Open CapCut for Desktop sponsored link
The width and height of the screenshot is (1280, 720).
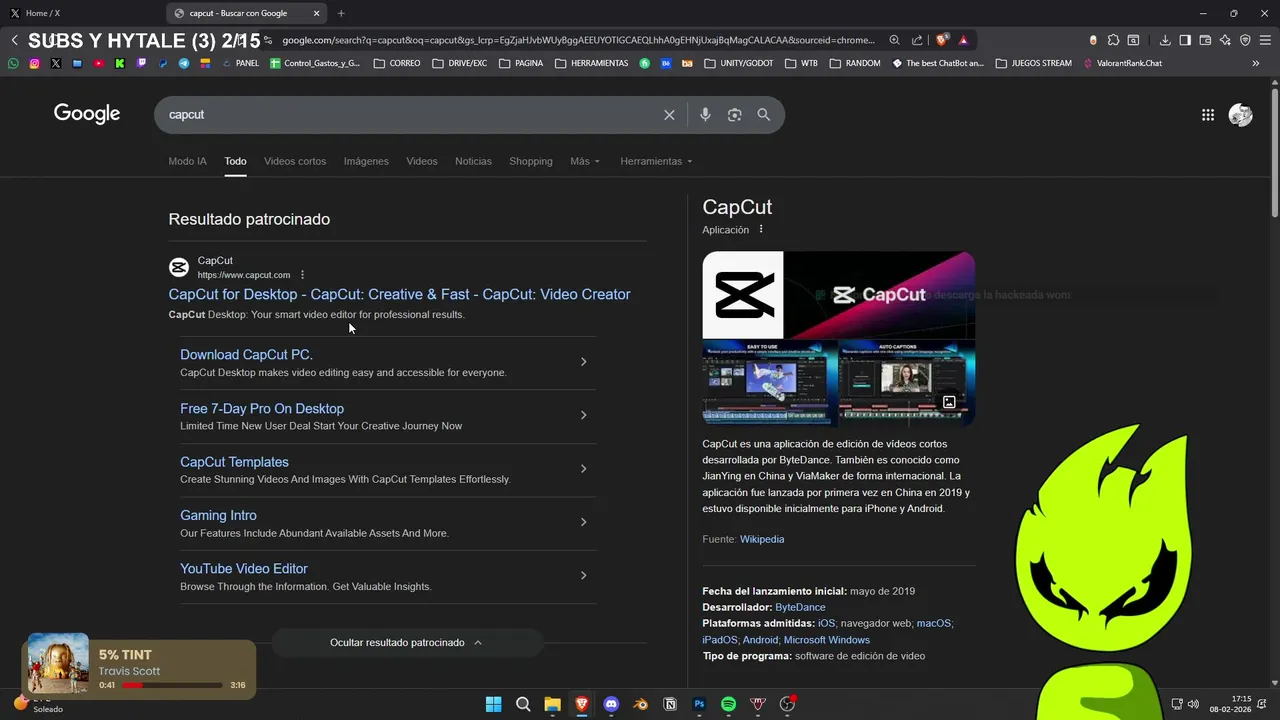pyautogui.click(x=399, y=294)
